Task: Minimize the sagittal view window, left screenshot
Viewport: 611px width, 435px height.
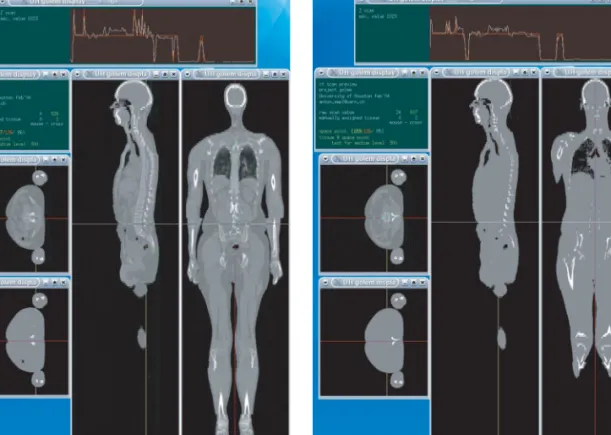Action: 156,74
